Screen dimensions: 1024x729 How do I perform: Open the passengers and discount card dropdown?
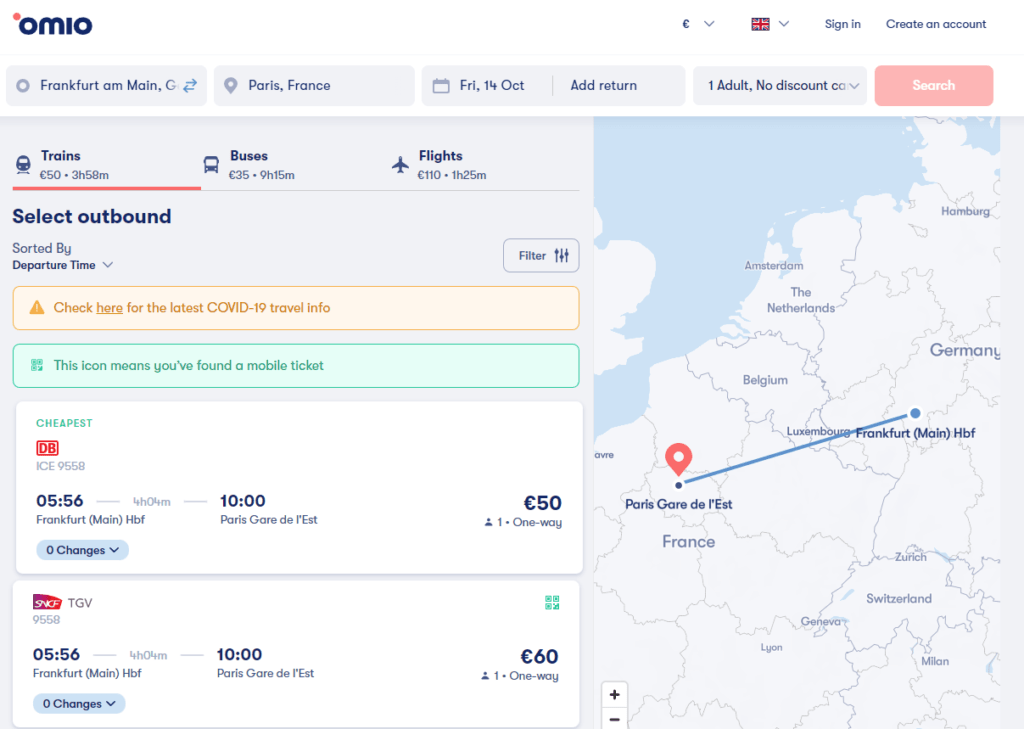[x=780, y=86]
